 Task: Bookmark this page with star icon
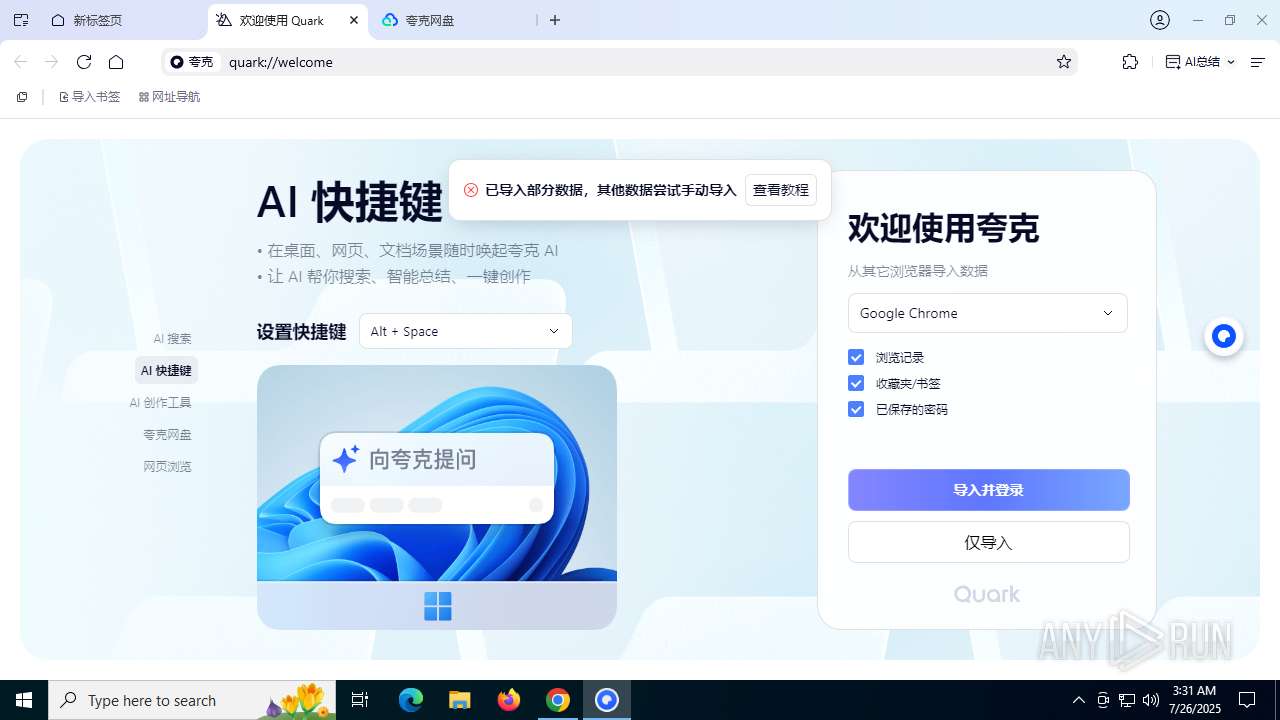coord(1064,62)
